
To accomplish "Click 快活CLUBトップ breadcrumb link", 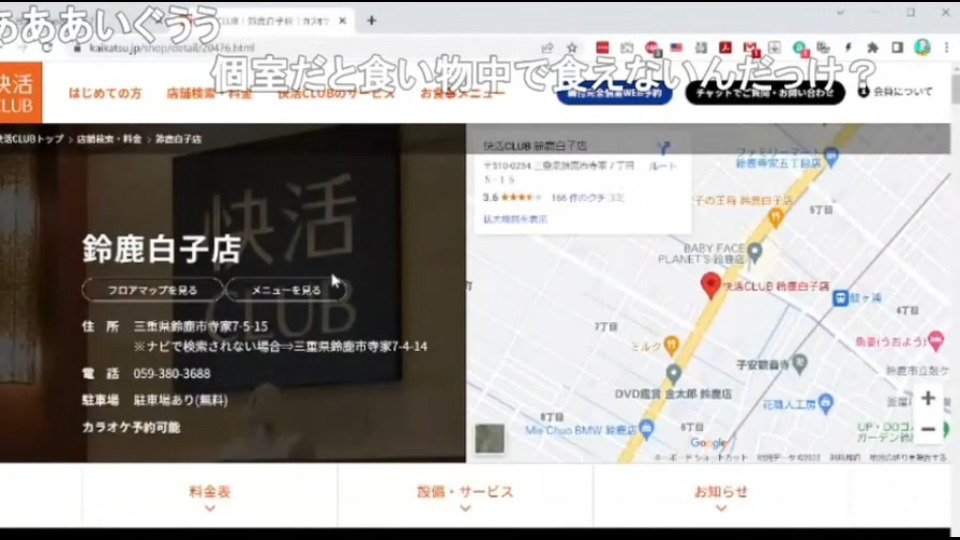I will point(32,139).
